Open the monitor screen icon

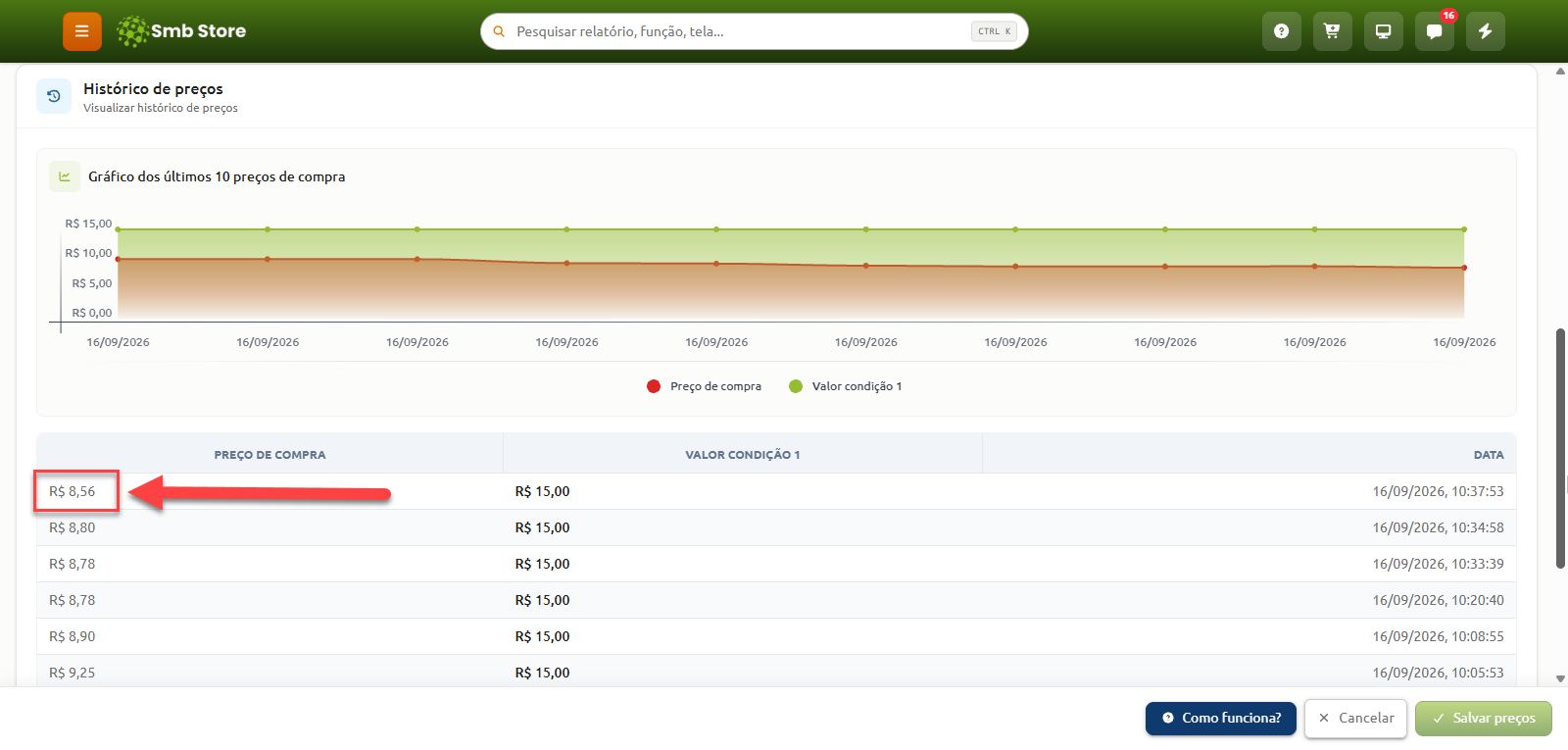pos(1384,31)
